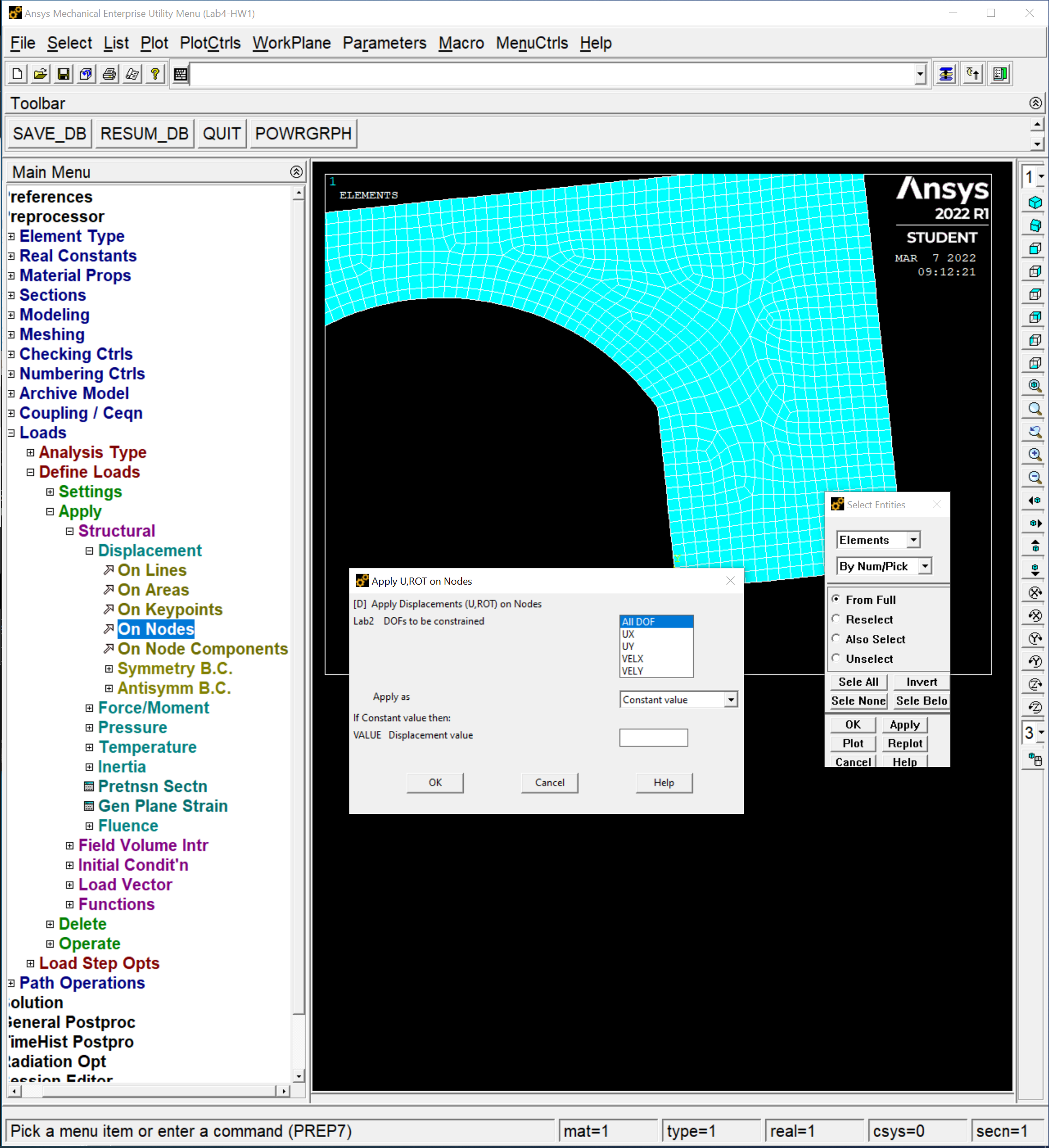
Task: Open the PlotCtrls menu
Action: [x=210, y=43]
